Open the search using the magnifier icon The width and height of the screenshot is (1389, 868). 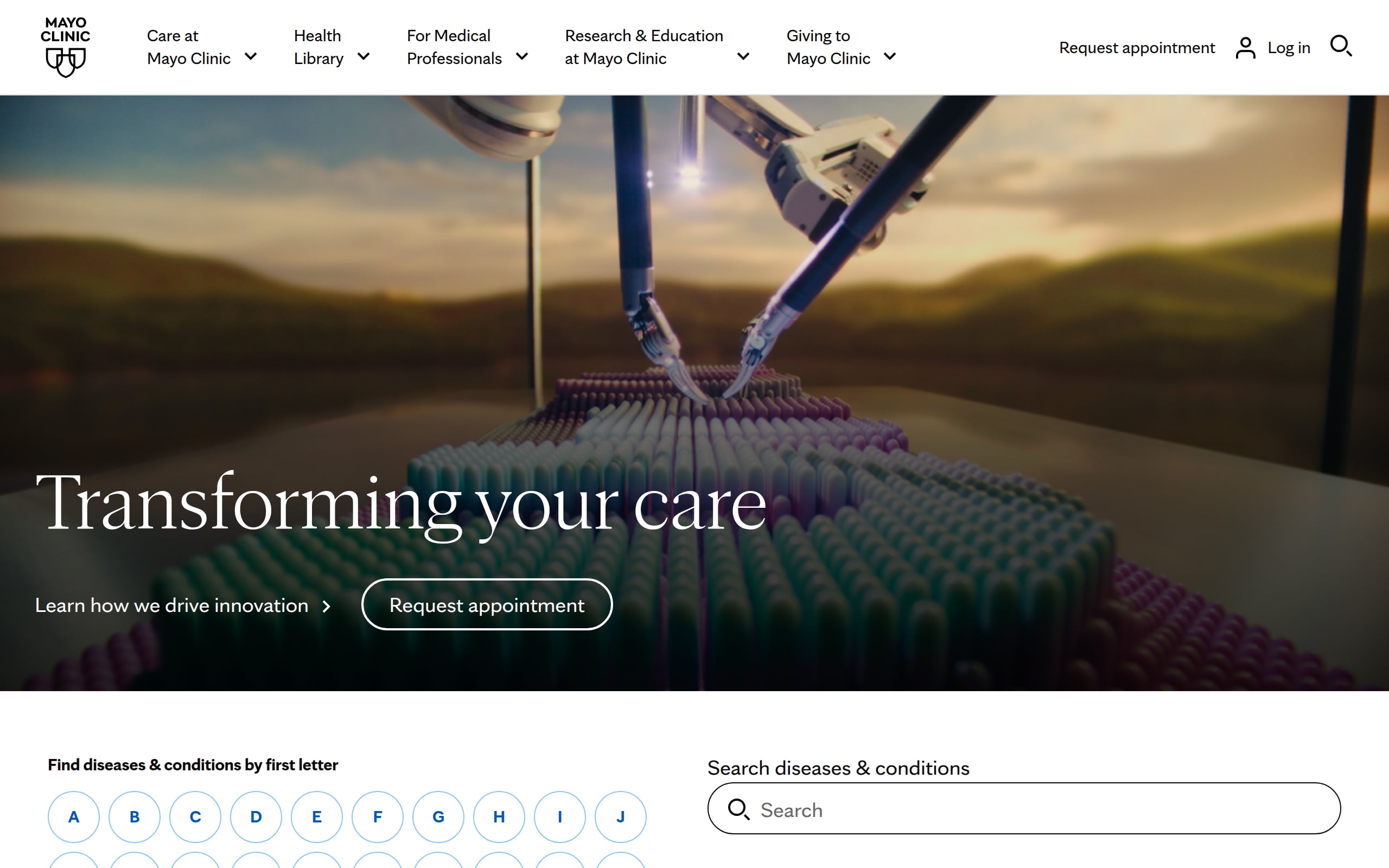click(x=1341, y=48)
